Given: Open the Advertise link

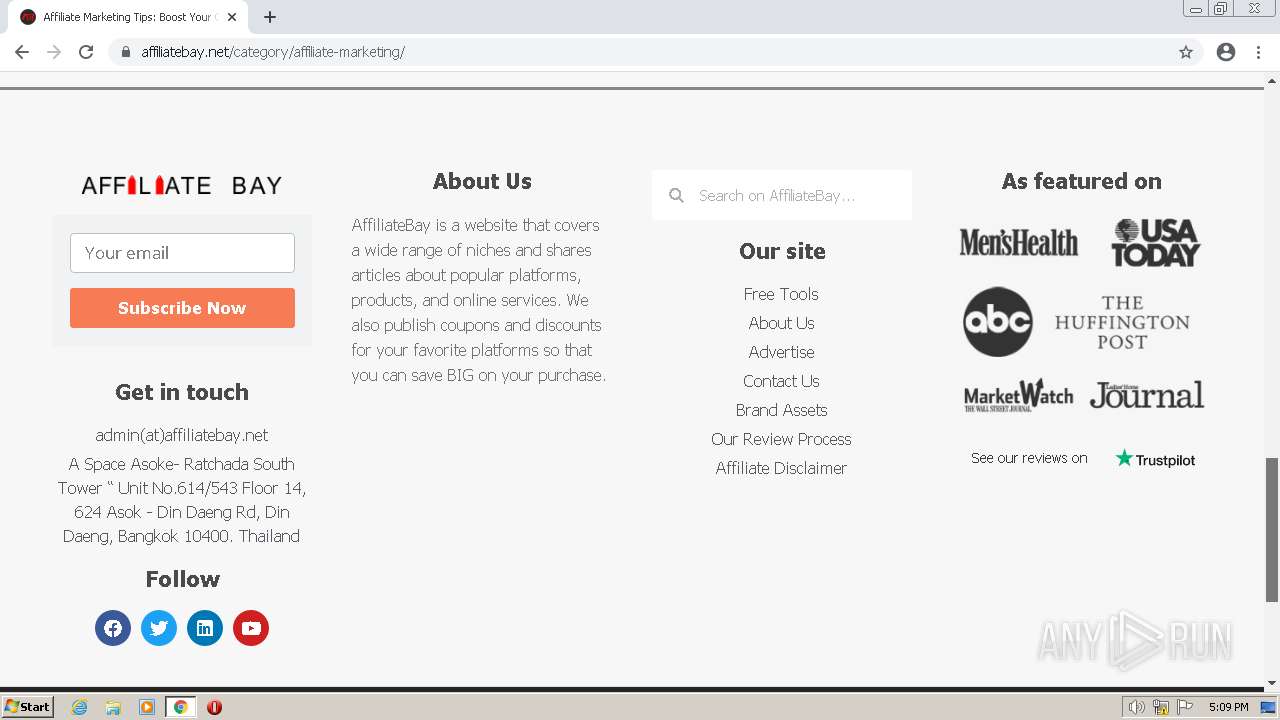Looking at the screenshot, I should tap(781, 352).
